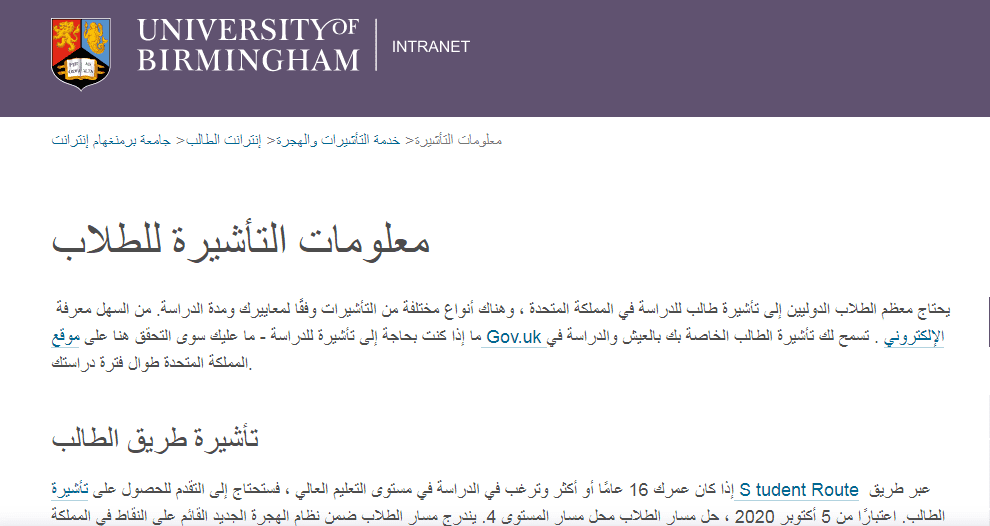Click the الإلكتروني hyperlink
The height and width of the screenshot is (526, 990).
tap(914, 337)
